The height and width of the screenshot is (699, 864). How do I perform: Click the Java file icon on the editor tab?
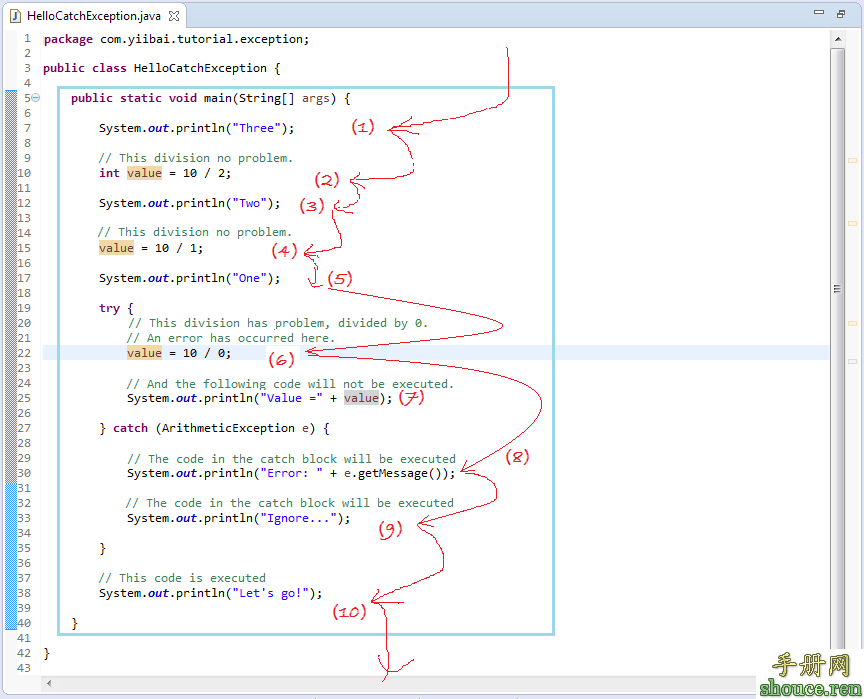(x=16, y=16)
